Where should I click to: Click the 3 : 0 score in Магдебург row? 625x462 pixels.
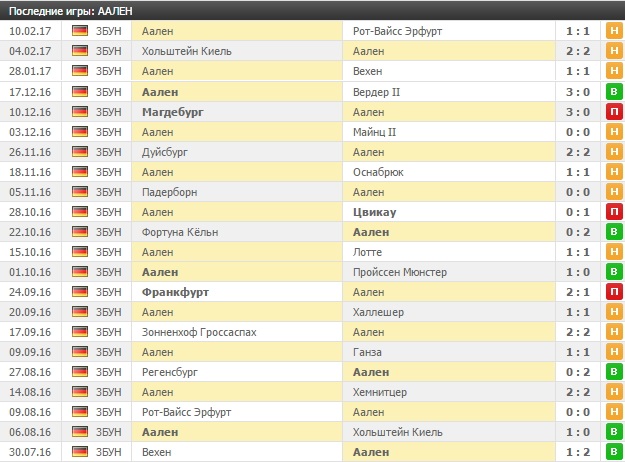tap(578, 112)
